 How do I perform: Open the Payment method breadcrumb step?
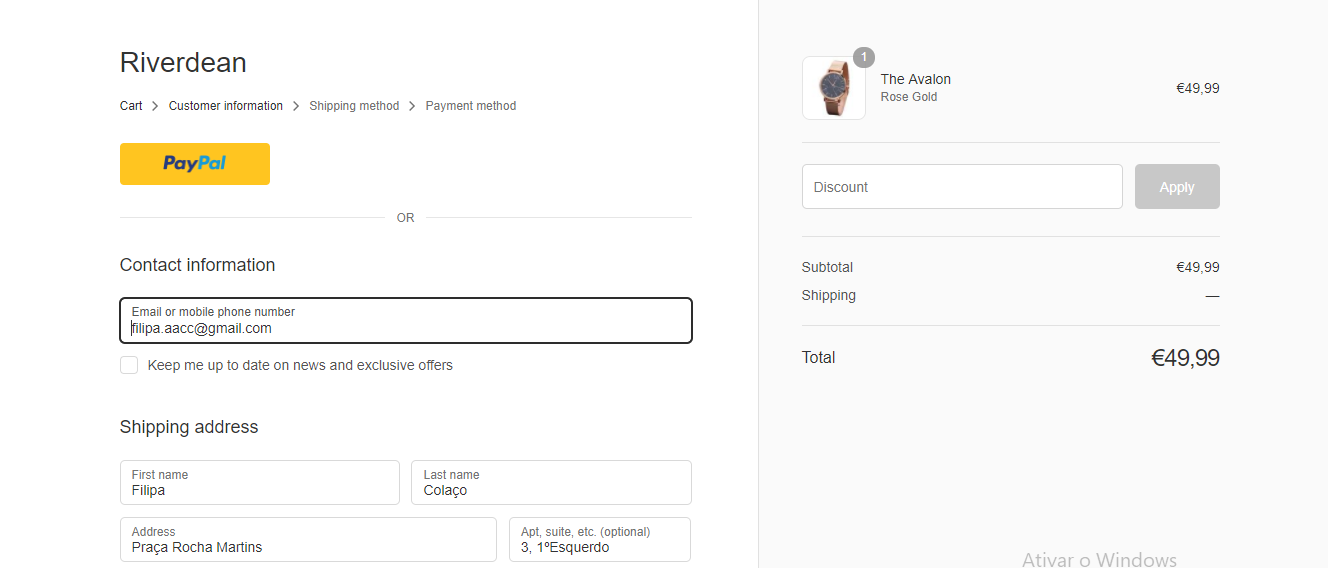point(471,106)
